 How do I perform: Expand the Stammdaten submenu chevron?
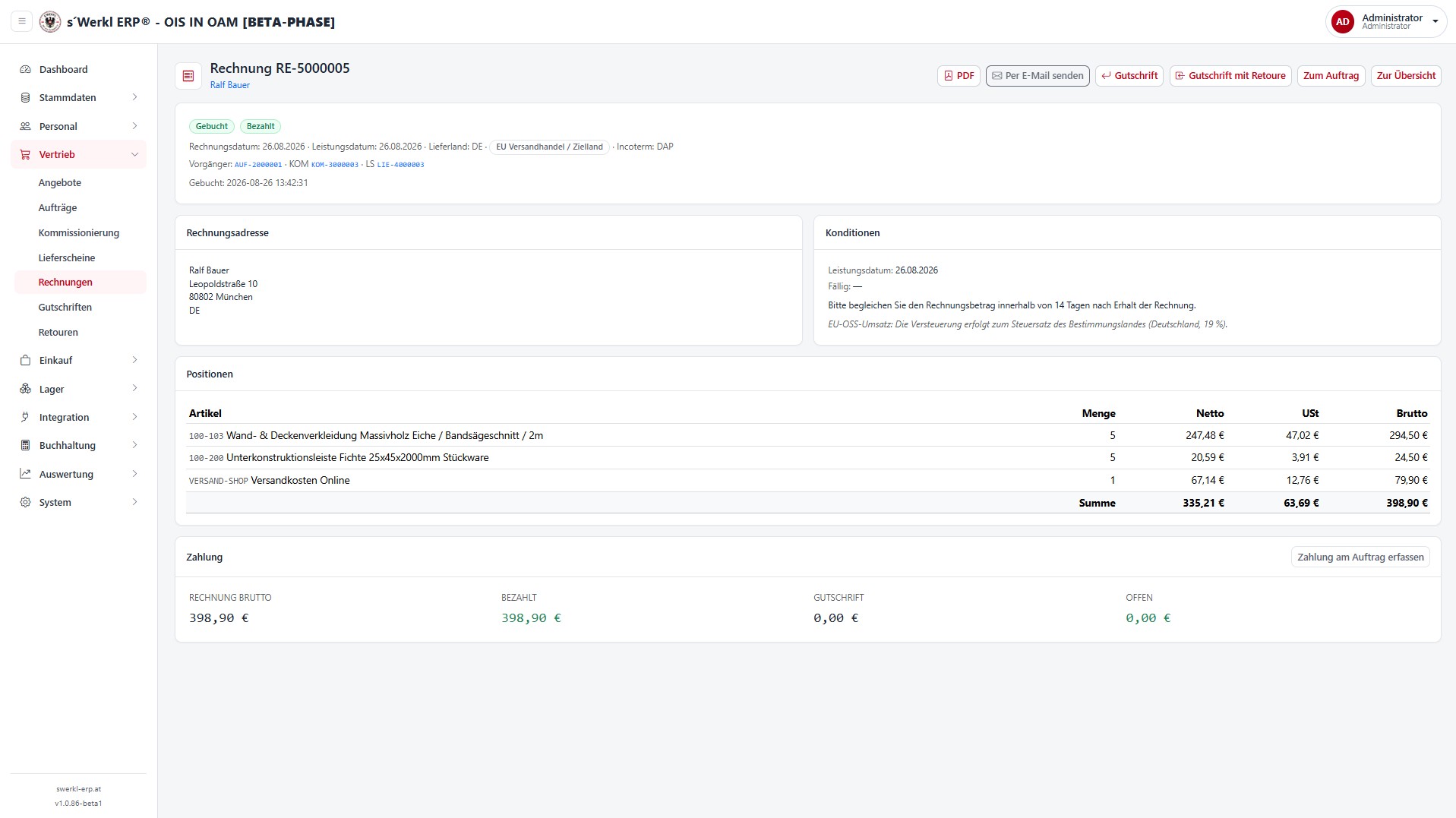[134, 97]
